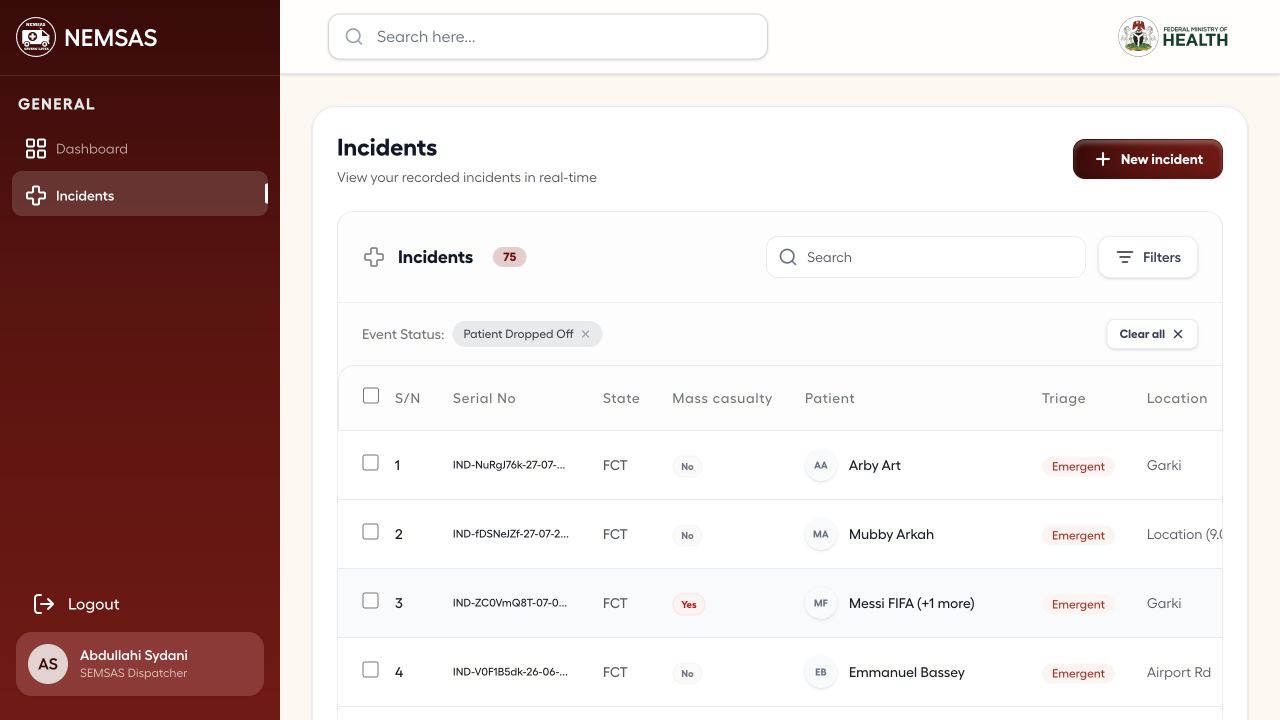Click serial IND-V0F1B5dk-26-06
The image size is (1280, 720).
[510, 672]
